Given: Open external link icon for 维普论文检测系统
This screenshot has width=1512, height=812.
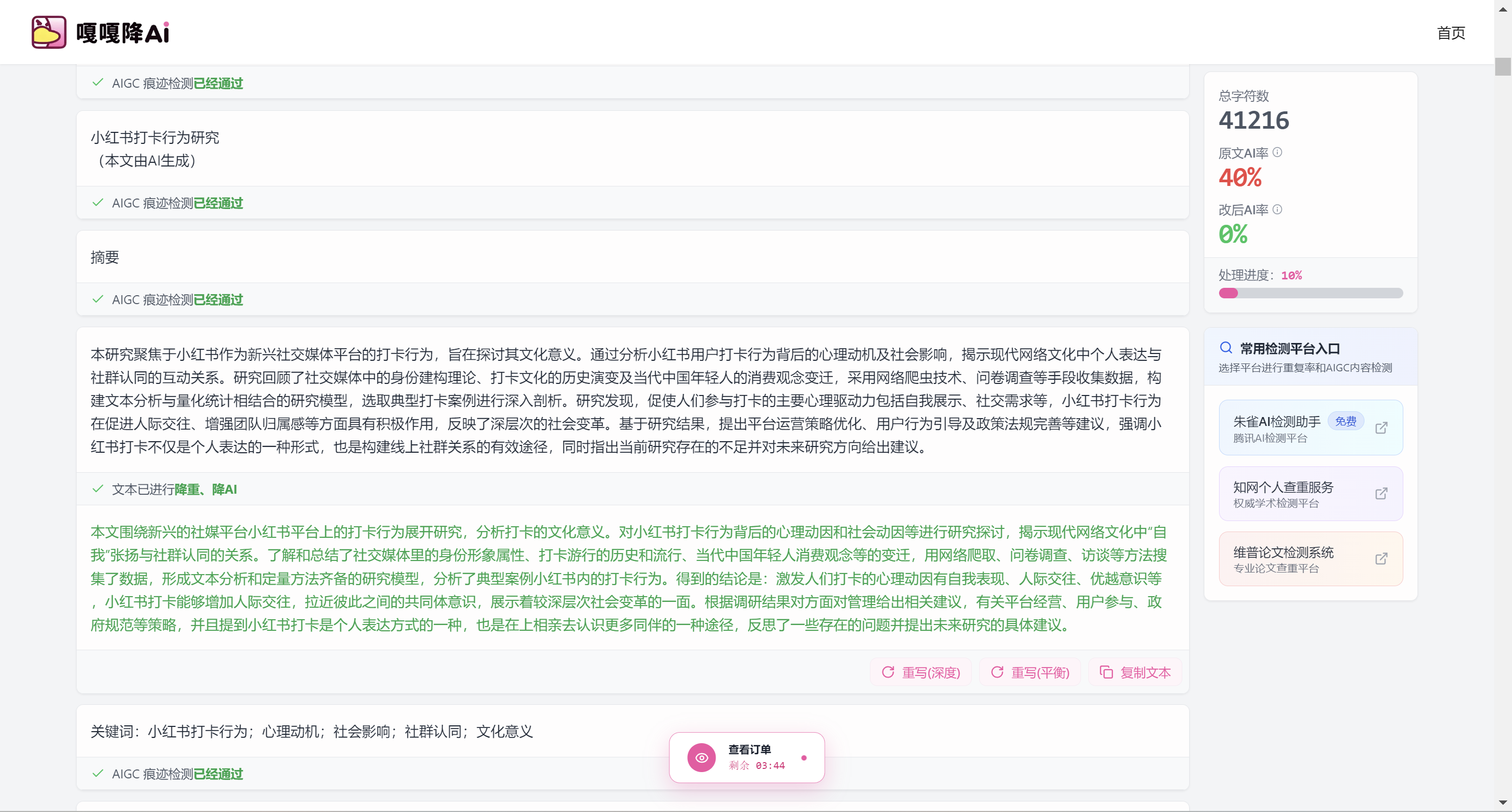Looking at the screenshot, I should [x=1381, y=559].
